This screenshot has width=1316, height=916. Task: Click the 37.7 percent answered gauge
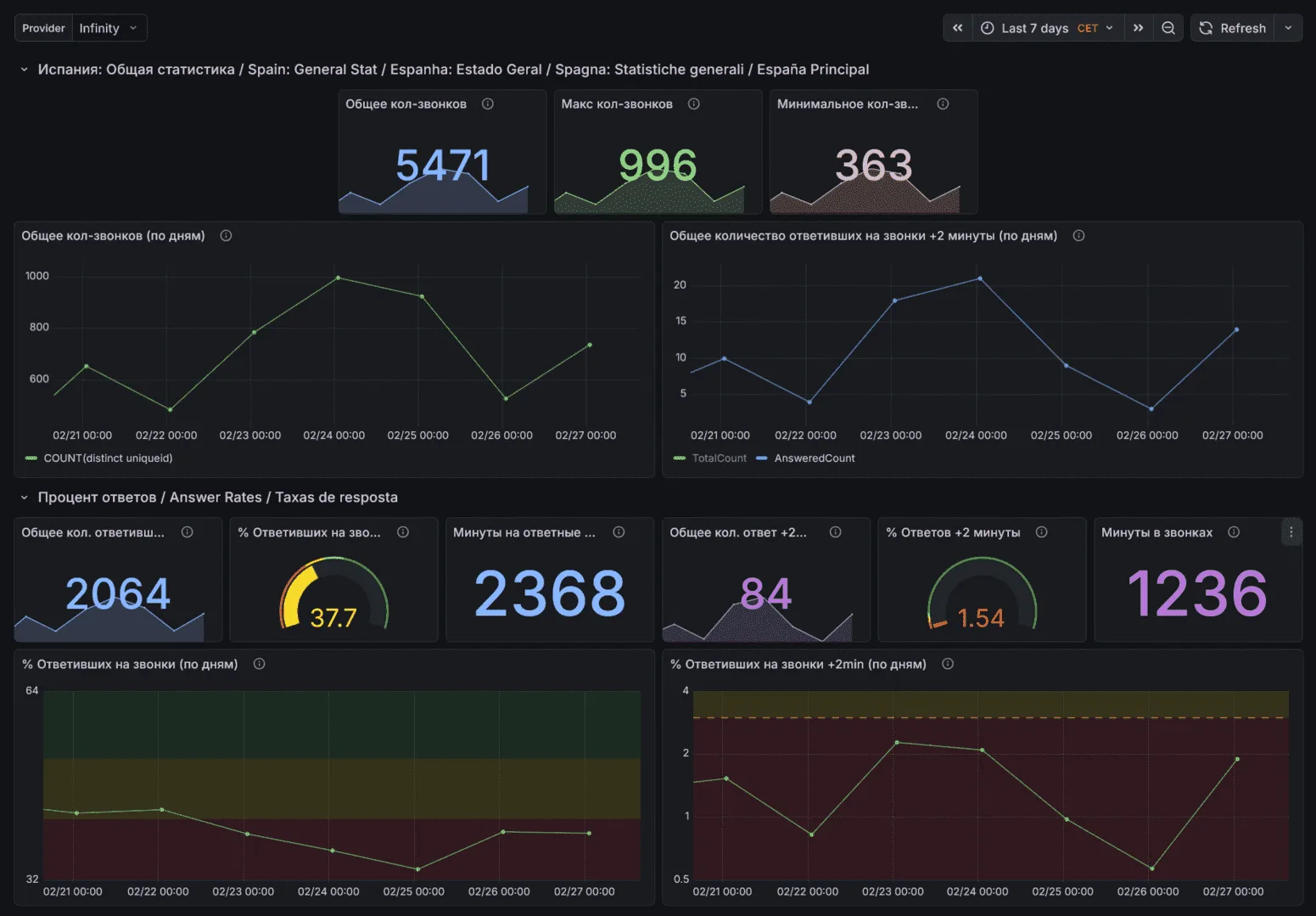click(333, 593)
